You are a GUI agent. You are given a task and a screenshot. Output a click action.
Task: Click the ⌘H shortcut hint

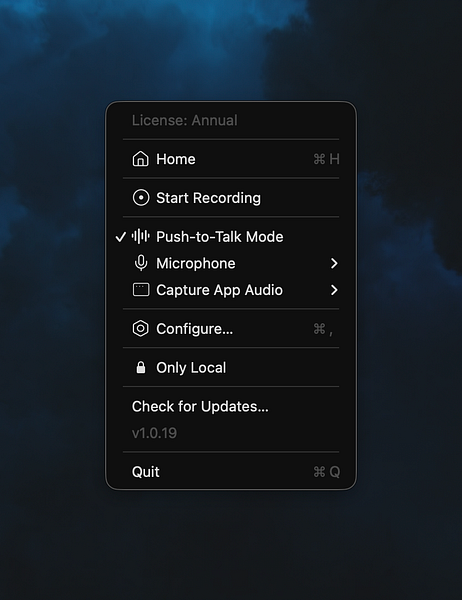[327, 159]
